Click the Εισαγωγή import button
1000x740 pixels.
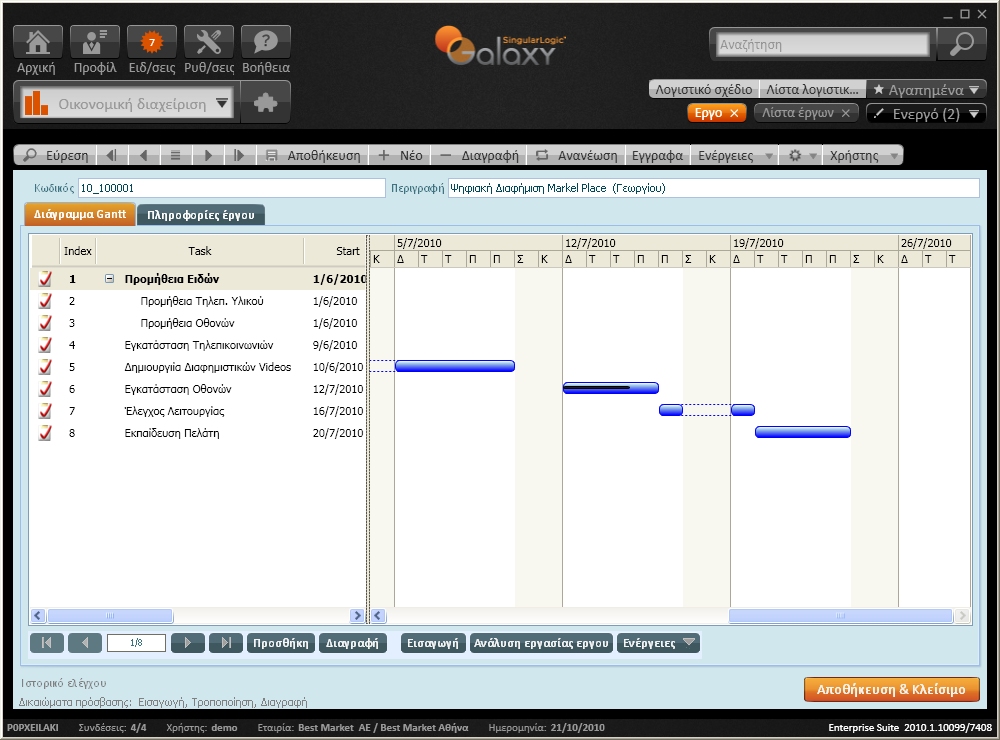point(432,643)
